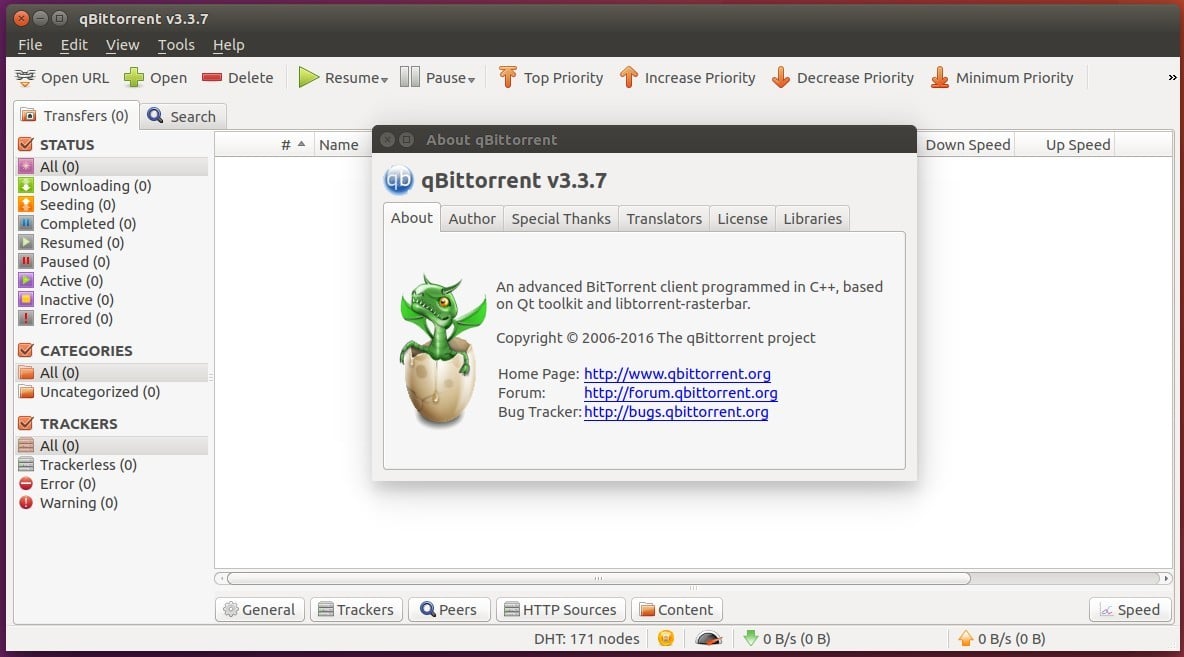The image size is (1184, 657).
Task: Switch to the Author tab
Action: click(472, 218)
